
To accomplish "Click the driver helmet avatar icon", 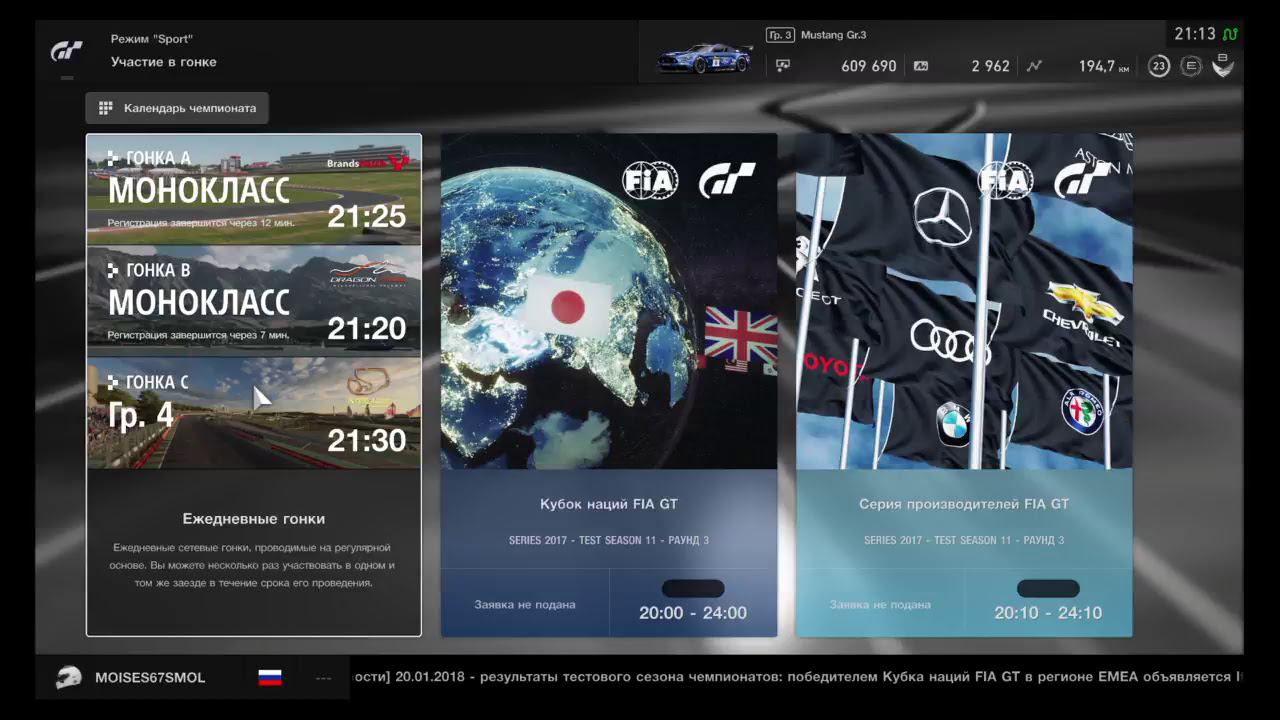I will pyautogui.click(x=69, y=677).
